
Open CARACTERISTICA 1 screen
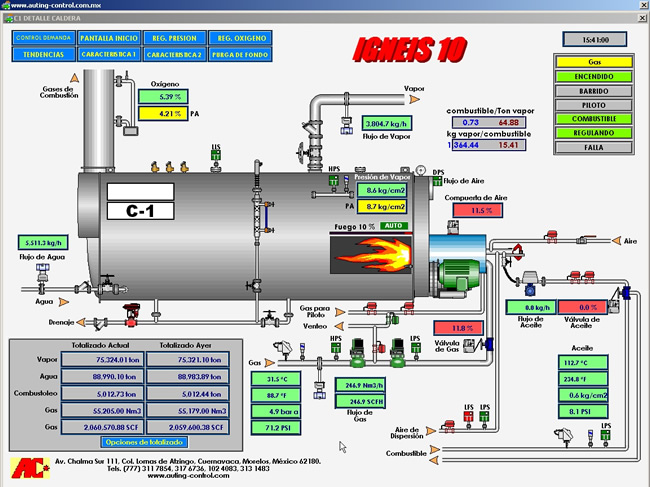[x=109, y=54]
